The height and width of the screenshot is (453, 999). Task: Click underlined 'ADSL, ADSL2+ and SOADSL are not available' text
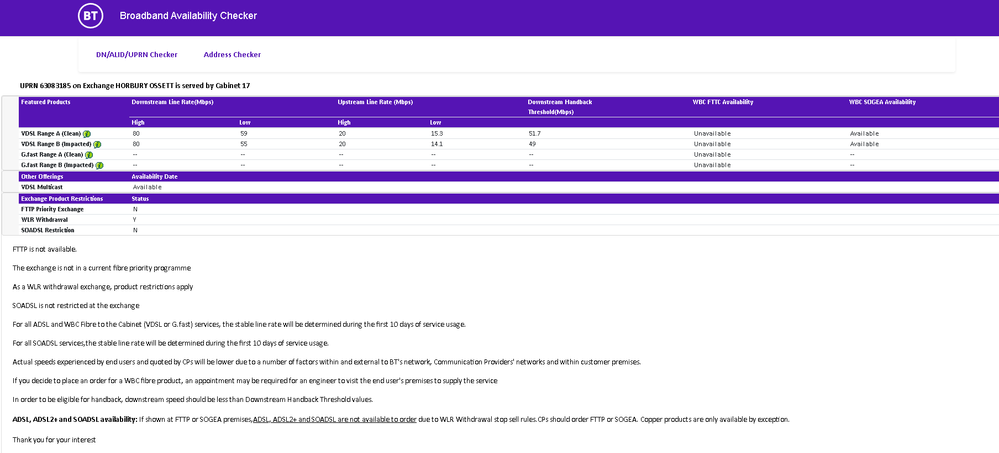(335, 419)
